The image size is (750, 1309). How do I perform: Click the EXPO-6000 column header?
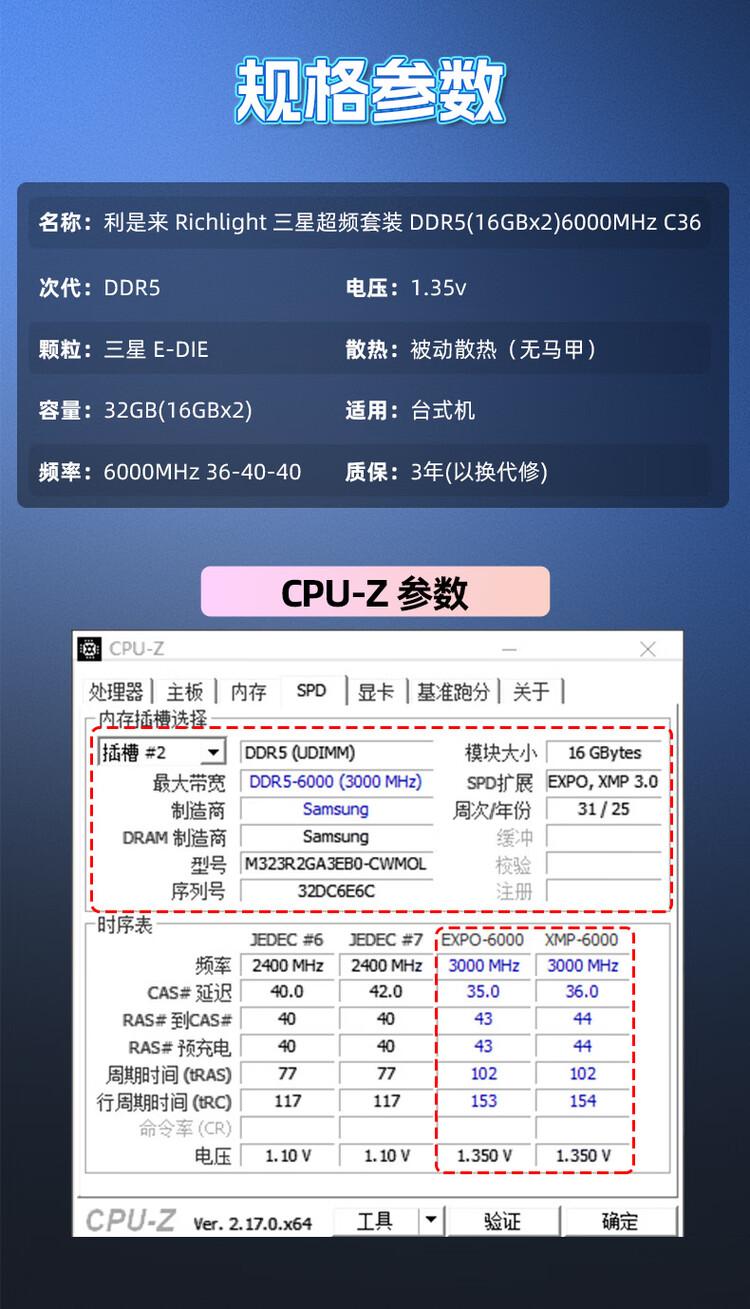(x=482, y=939)
